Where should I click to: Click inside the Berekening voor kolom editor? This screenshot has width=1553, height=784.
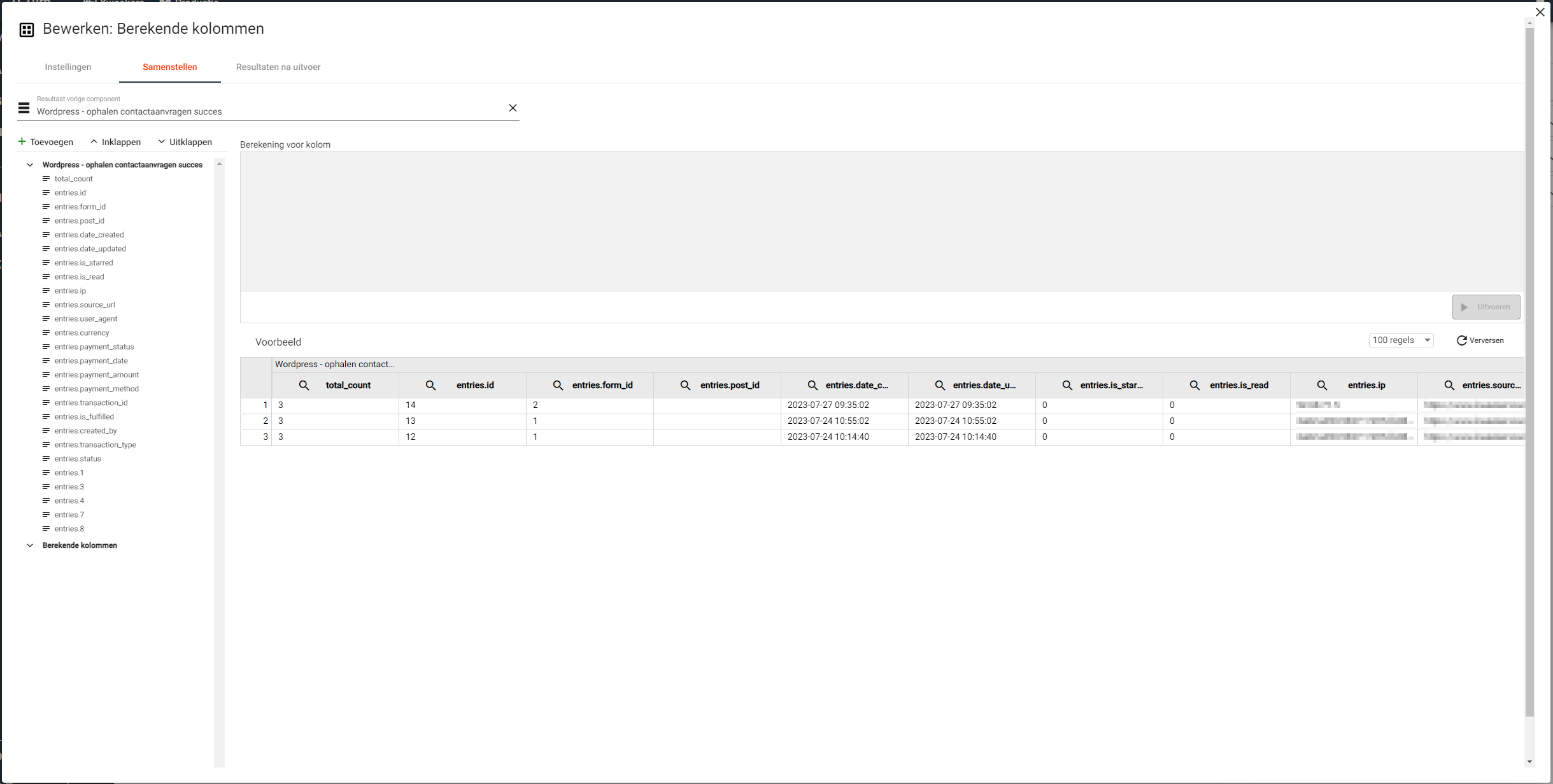pos(881,221)
